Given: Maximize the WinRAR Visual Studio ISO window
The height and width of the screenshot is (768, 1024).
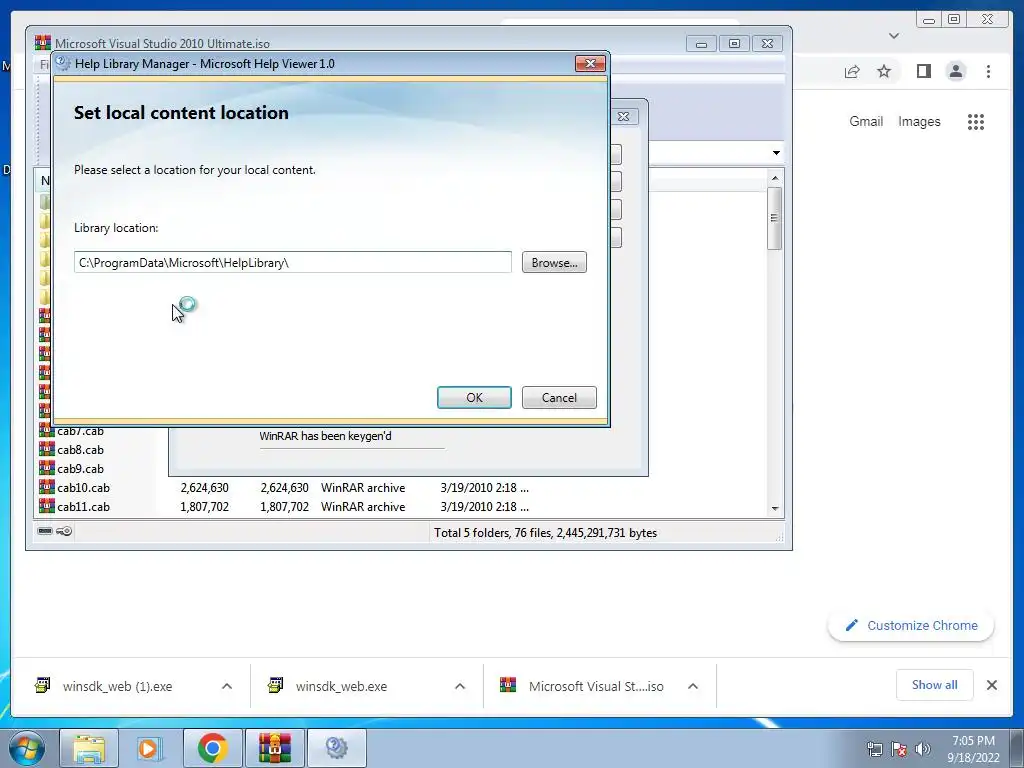Looking at the screenshot, I should pos(734,44).
